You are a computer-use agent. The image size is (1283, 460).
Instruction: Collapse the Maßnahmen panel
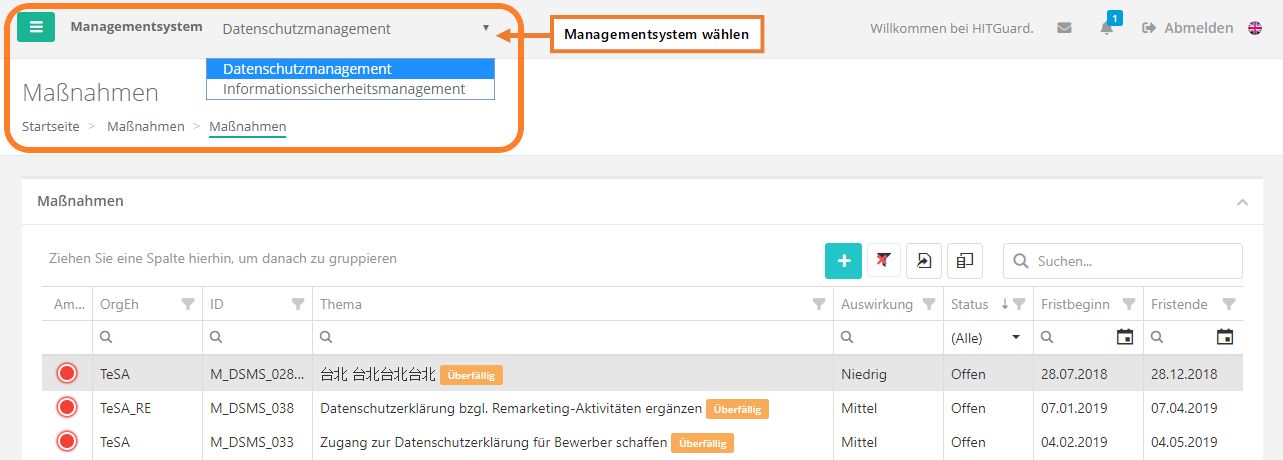pos(1242,202)
